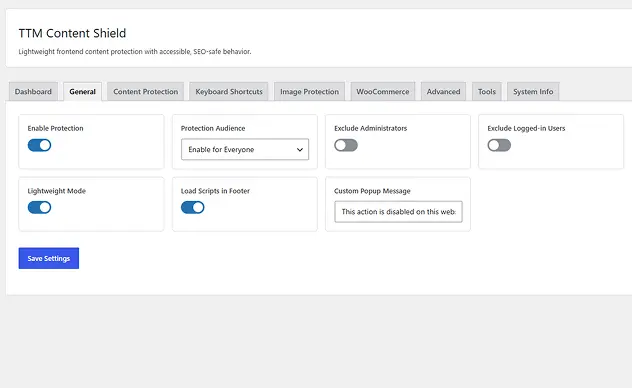Switch to the Advanced tab
The image size is (632, 388).
point(443,91)
